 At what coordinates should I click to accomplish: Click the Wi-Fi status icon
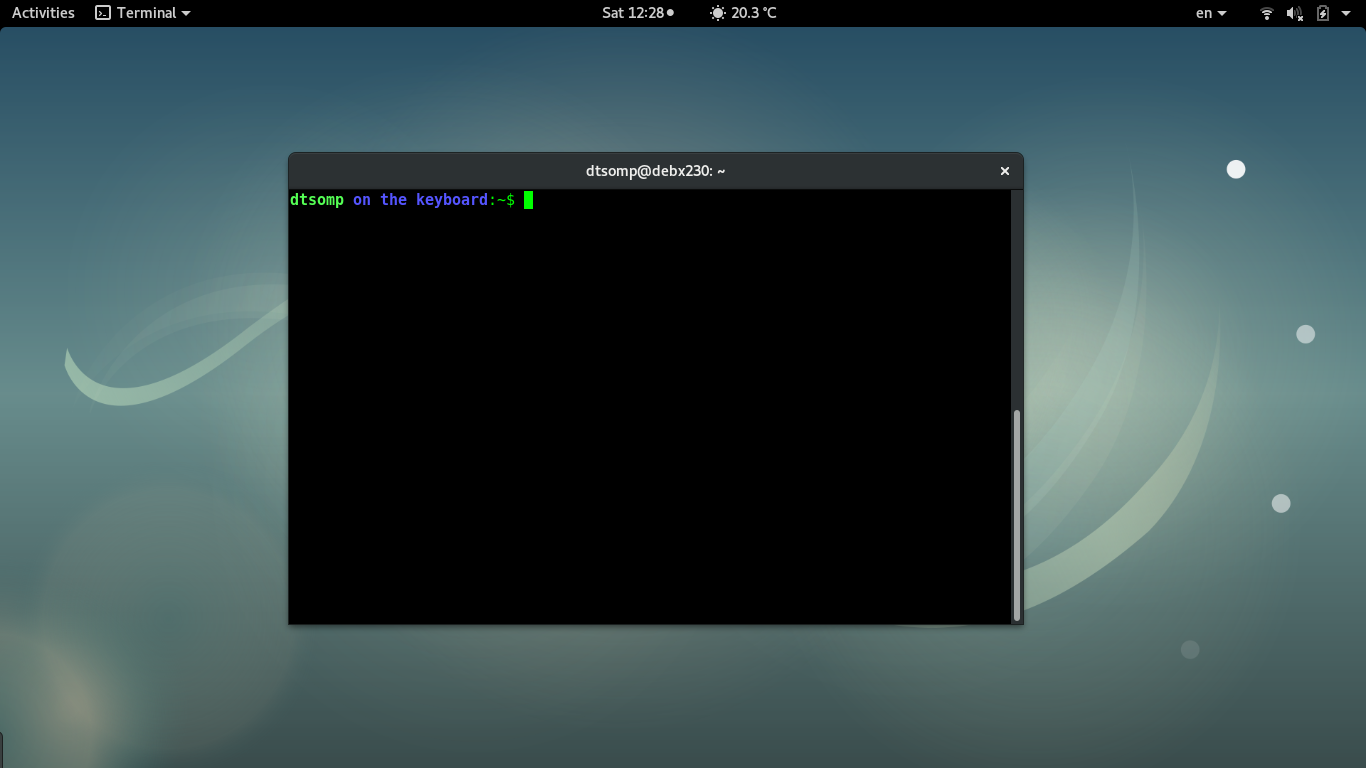pyautogui.click(x=1266, y=13)
